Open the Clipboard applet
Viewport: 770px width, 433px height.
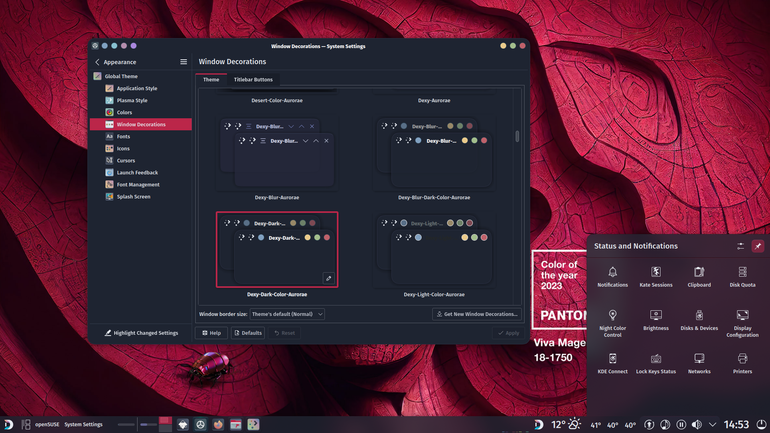[x=699, y=277]
